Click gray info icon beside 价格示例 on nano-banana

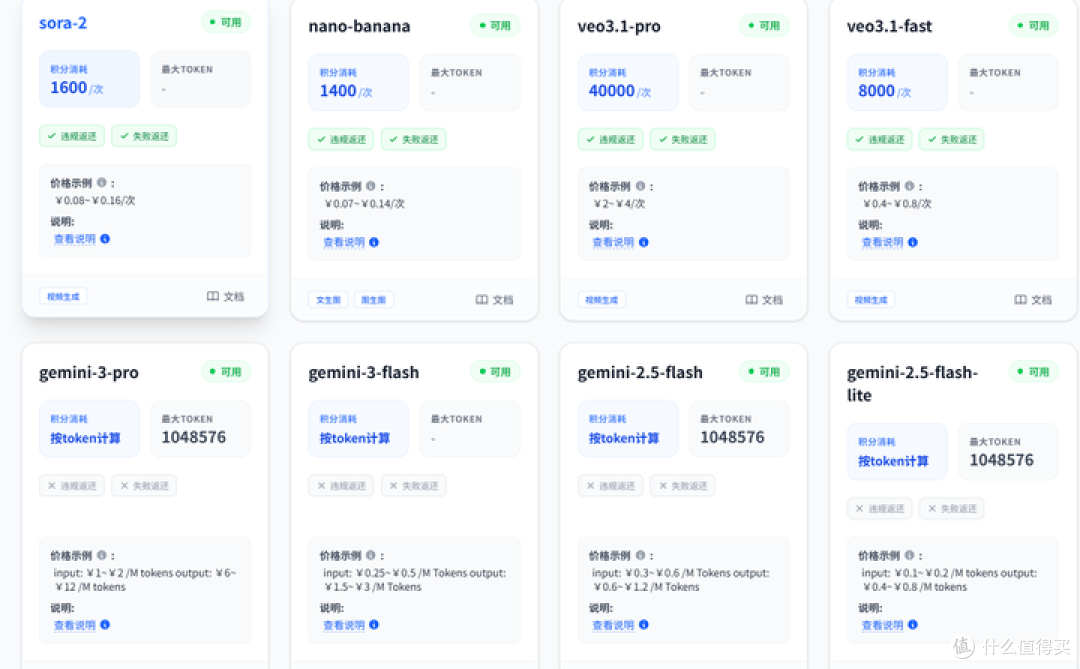pos(371,186)
